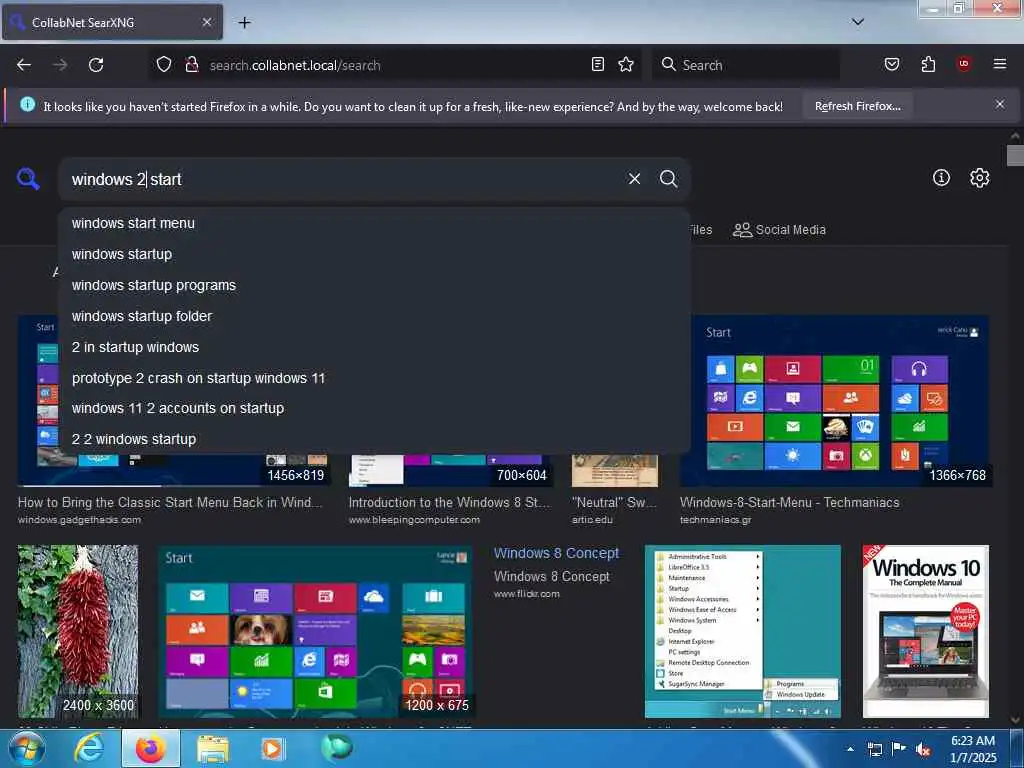Open the Firefox hamburger menu

pos(999,64)
